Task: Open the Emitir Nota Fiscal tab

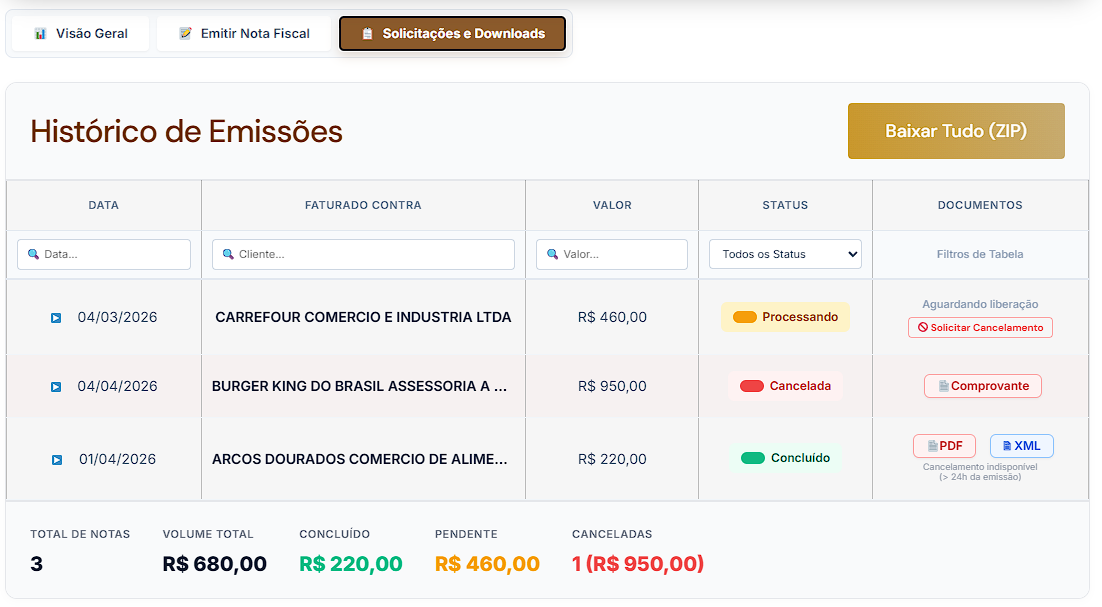Action: (x=244, y=34)
